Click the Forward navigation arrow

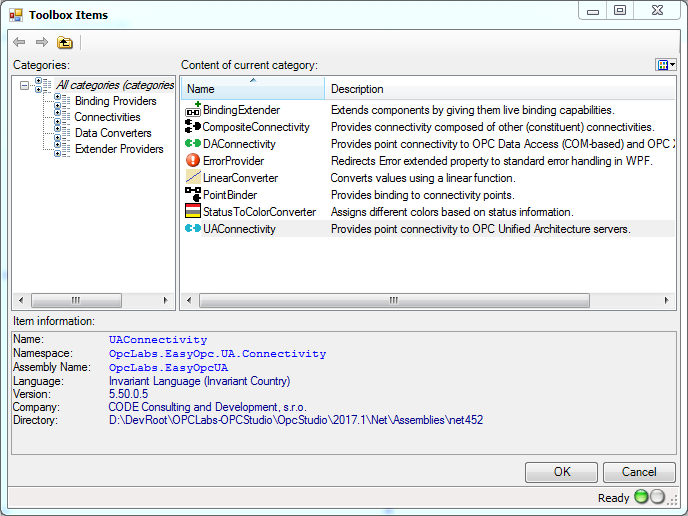coord(41,42)
